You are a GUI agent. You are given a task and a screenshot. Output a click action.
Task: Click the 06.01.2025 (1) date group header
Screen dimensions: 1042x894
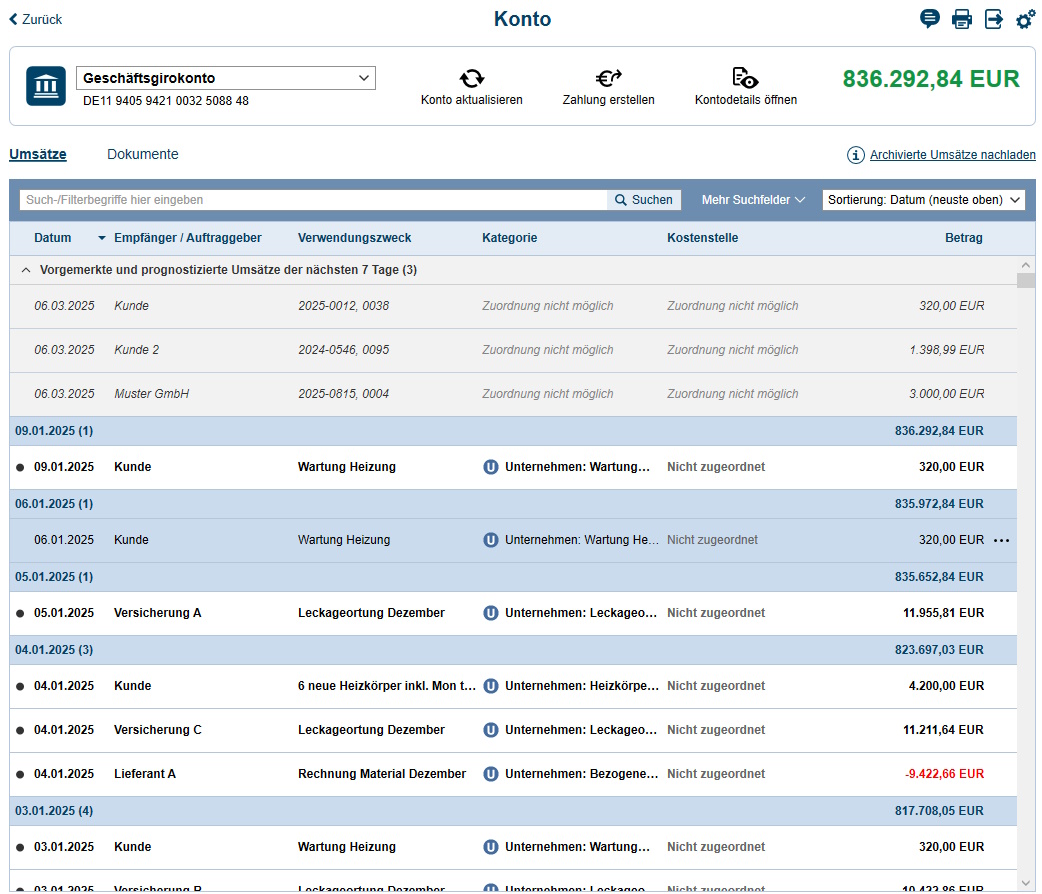[x=513, y=504]
